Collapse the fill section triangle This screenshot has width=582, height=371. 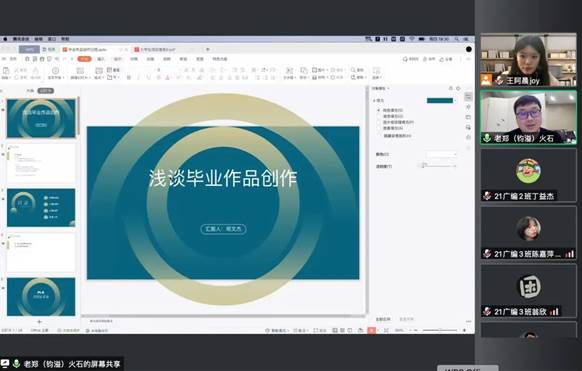pos(374,101)
